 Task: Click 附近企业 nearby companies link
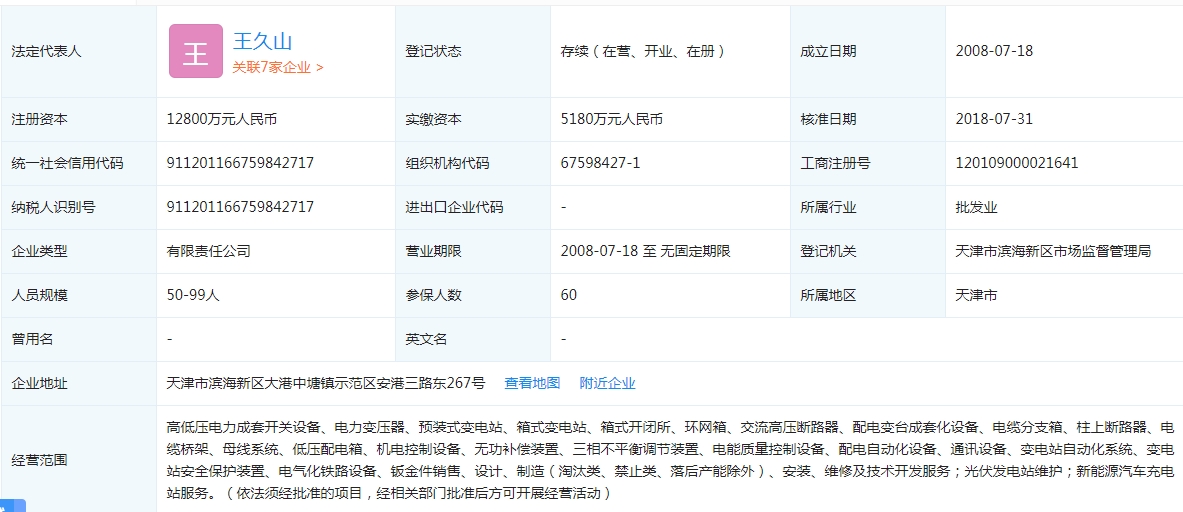[x=607, y=383]
